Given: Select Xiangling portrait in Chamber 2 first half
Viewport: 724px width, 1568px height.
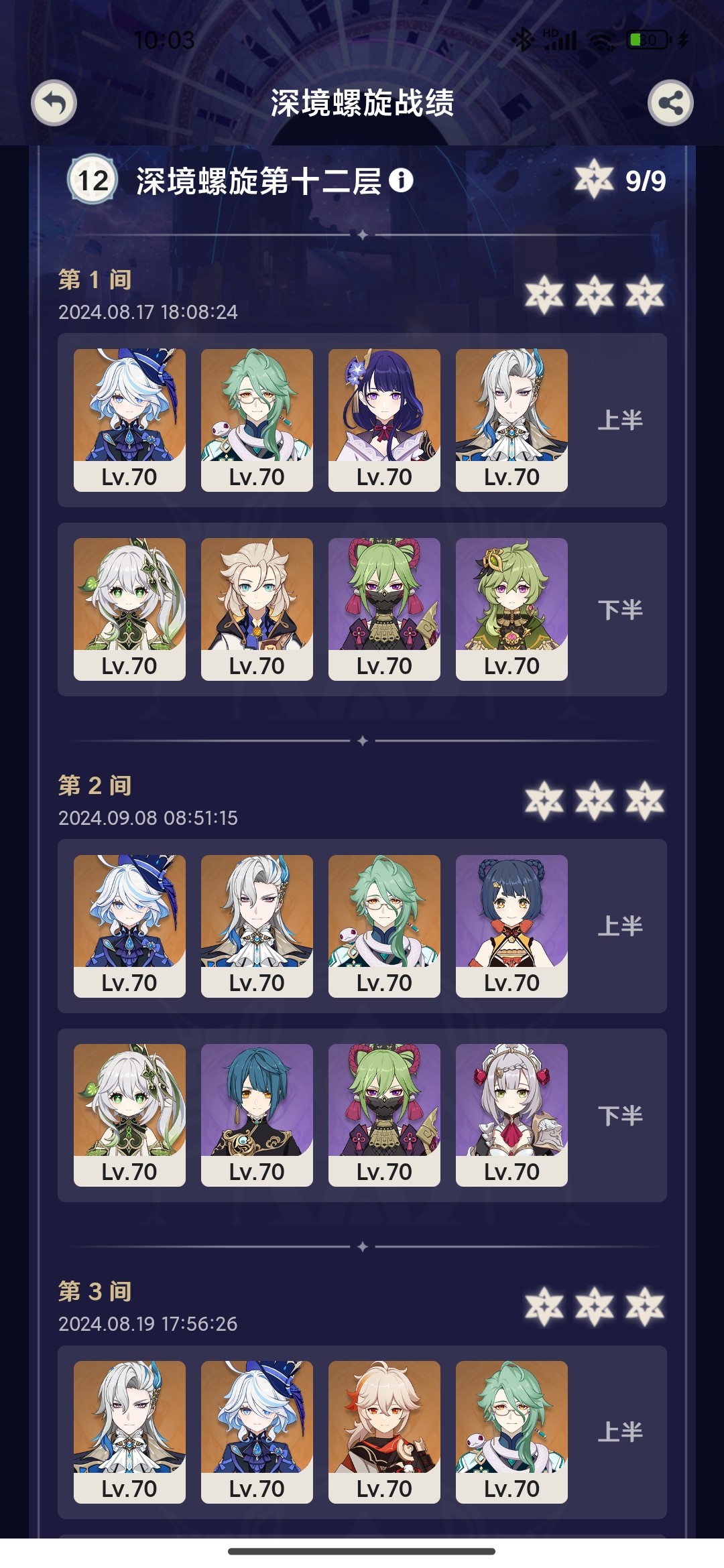Looking at the screenshot, I should tap(511, 926).
